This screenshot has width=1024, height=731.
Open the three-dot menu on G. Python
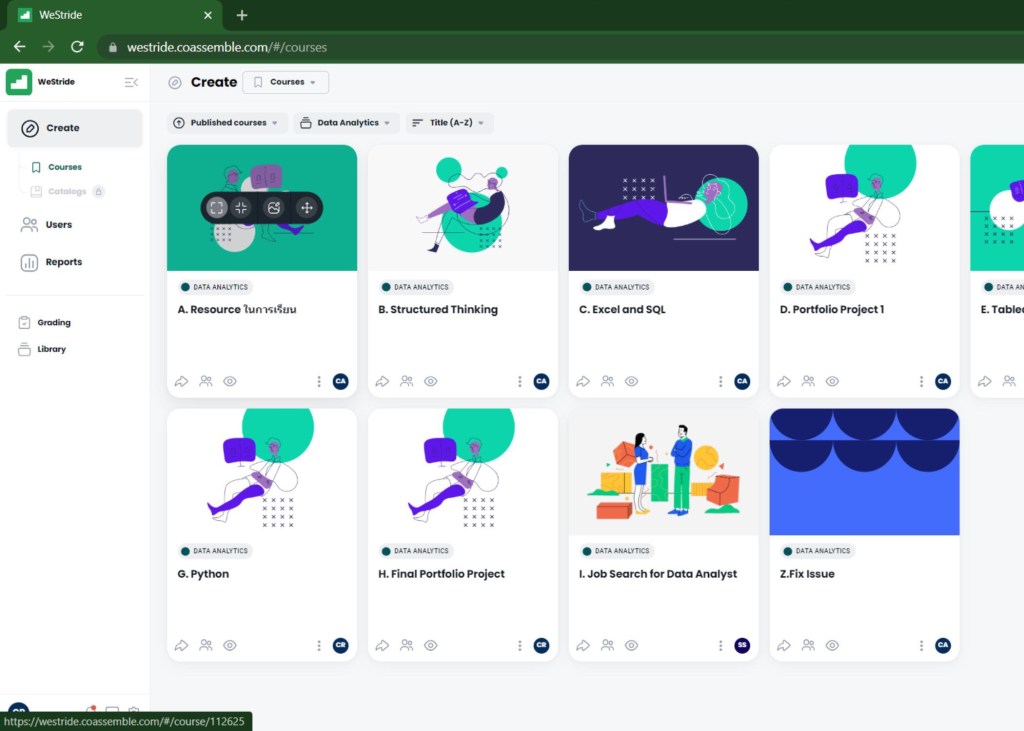(x=319, y=646)
